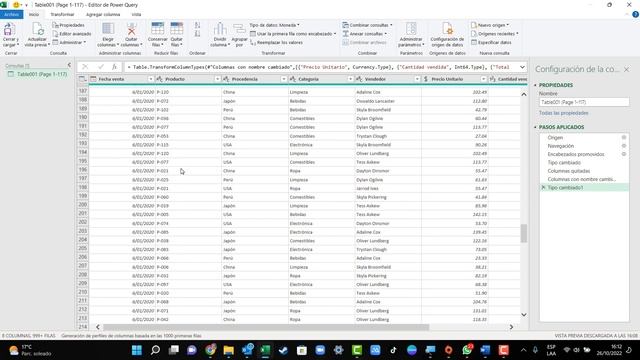Viewport: 640px width, 360px height.
Task: Open the Nuevo origen dropdown
Action: coord(490,25)
